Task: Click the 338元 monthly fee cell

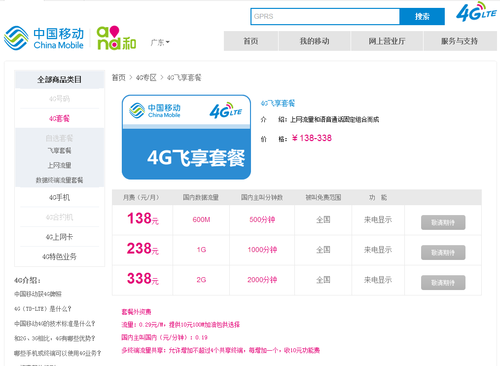Action: [x=143, y=279]
